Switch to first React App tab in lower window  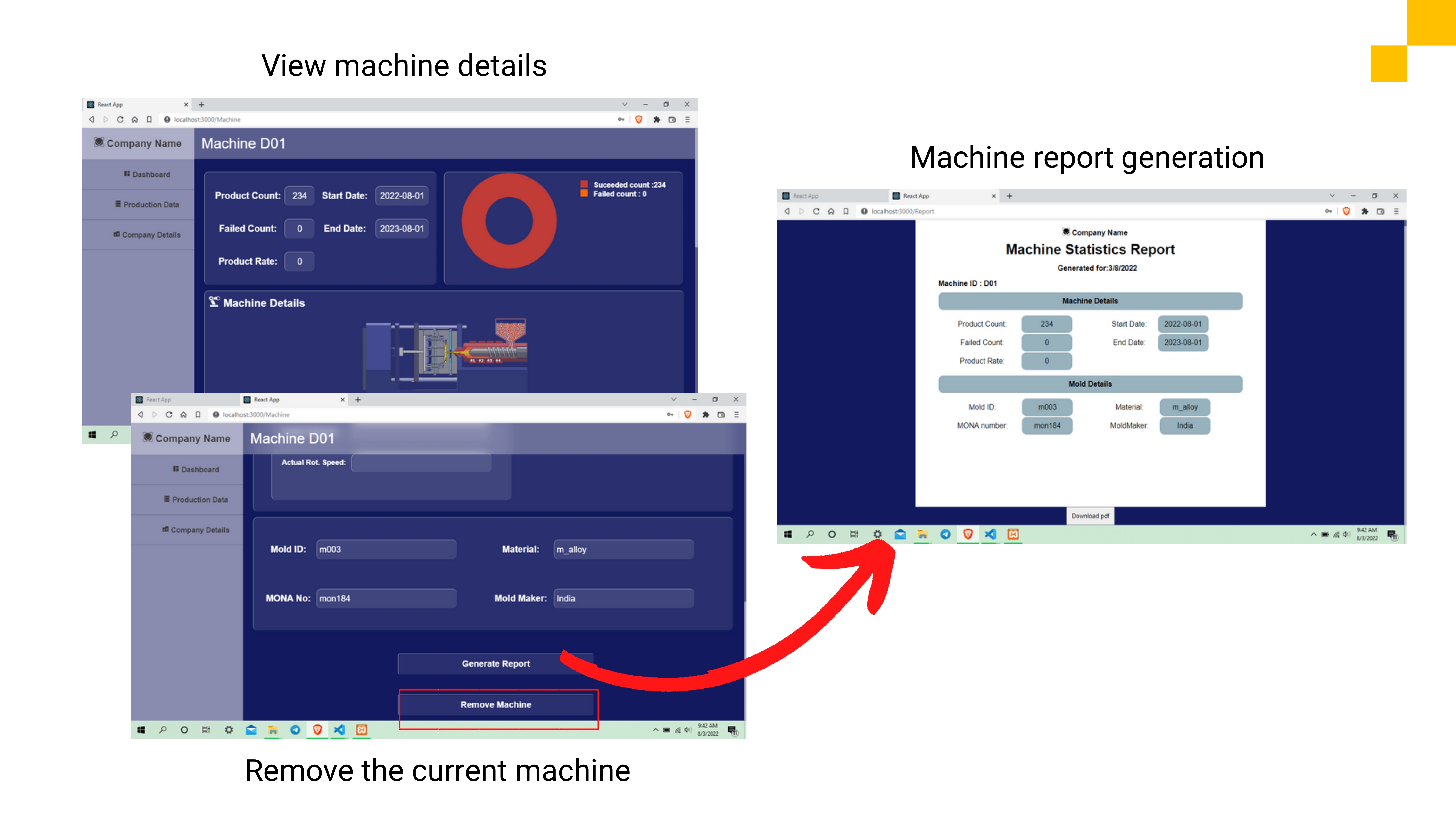click(184, 400)
